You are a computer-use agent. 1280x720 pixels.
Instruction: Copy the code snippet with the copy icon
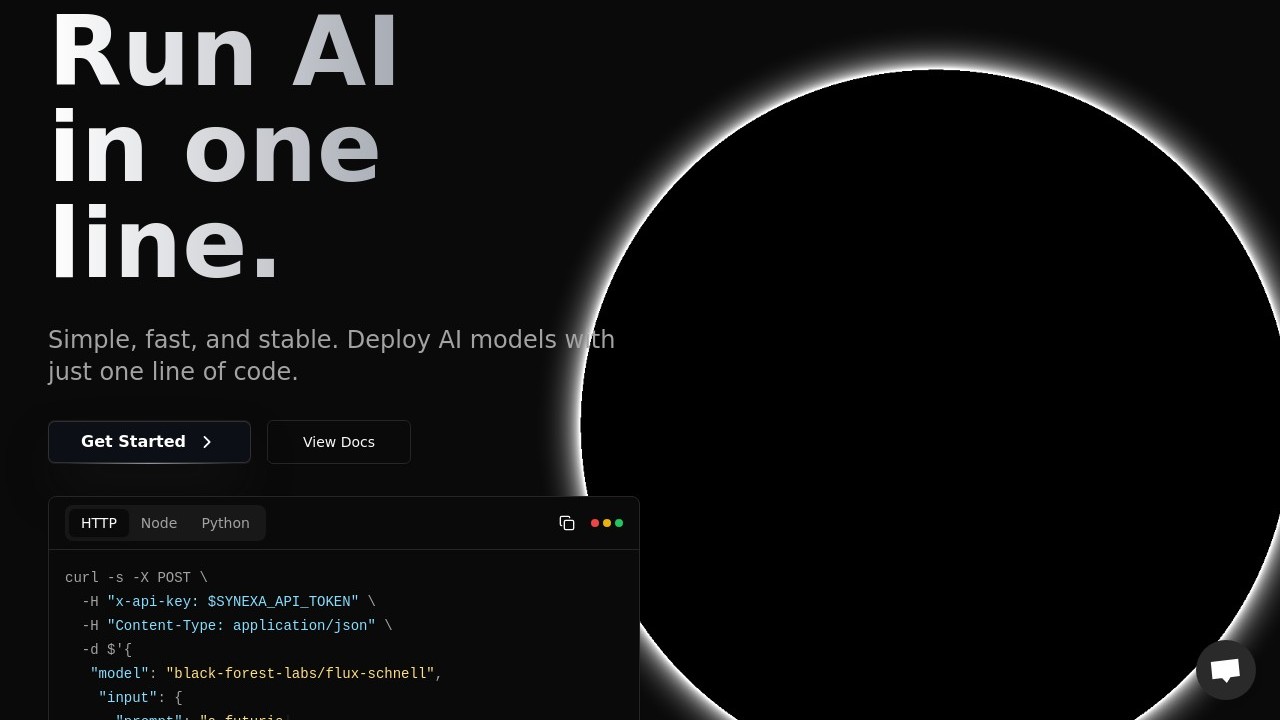[x=567, y=523]
